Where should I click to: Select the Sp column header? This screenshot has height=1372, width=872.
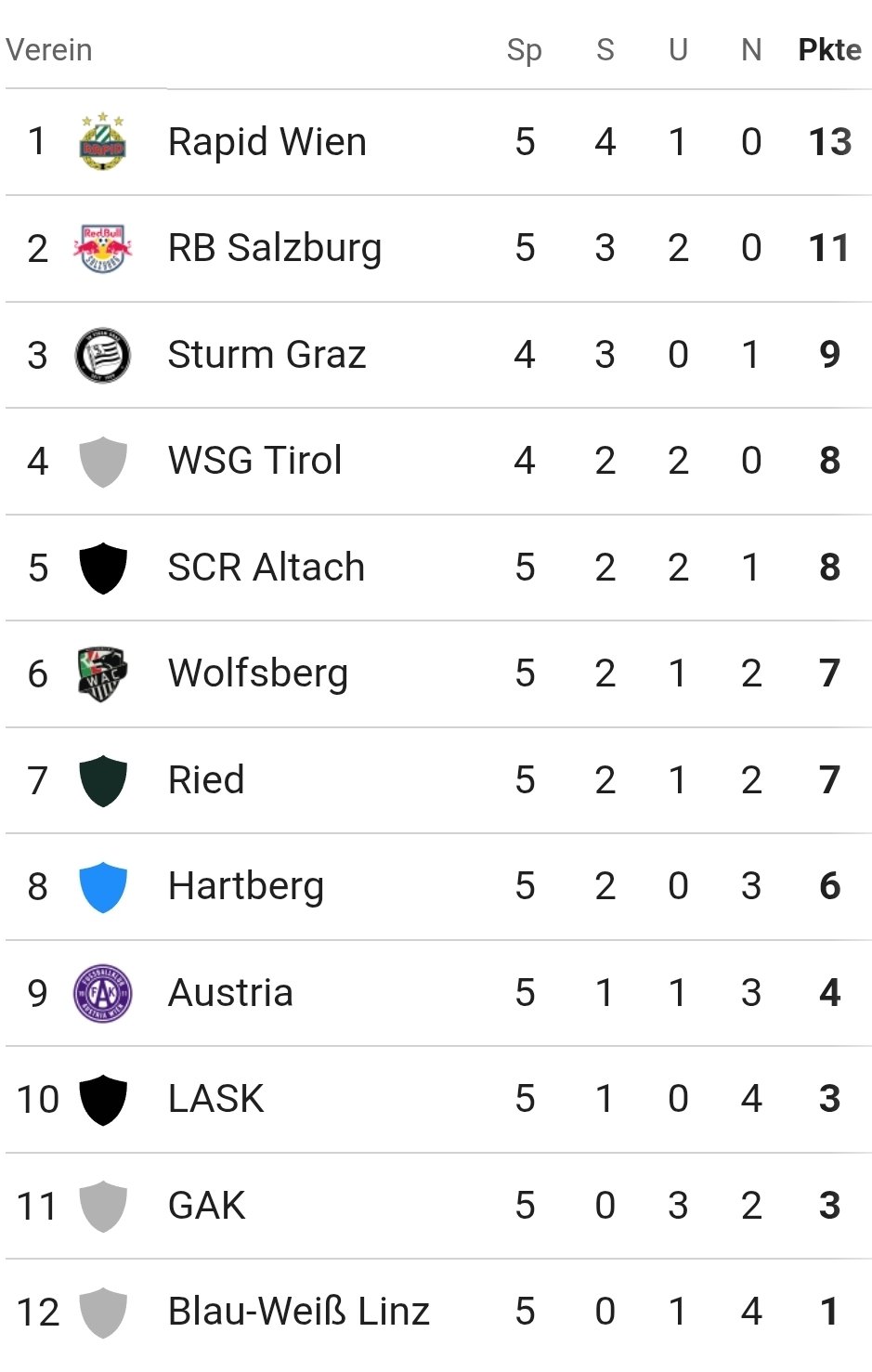pos(525,50)
